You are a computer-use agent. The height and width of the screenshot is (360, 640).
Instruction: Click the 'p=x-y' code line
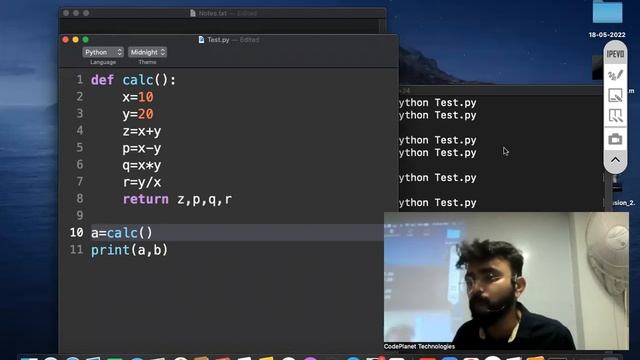(x=142, y=149)
